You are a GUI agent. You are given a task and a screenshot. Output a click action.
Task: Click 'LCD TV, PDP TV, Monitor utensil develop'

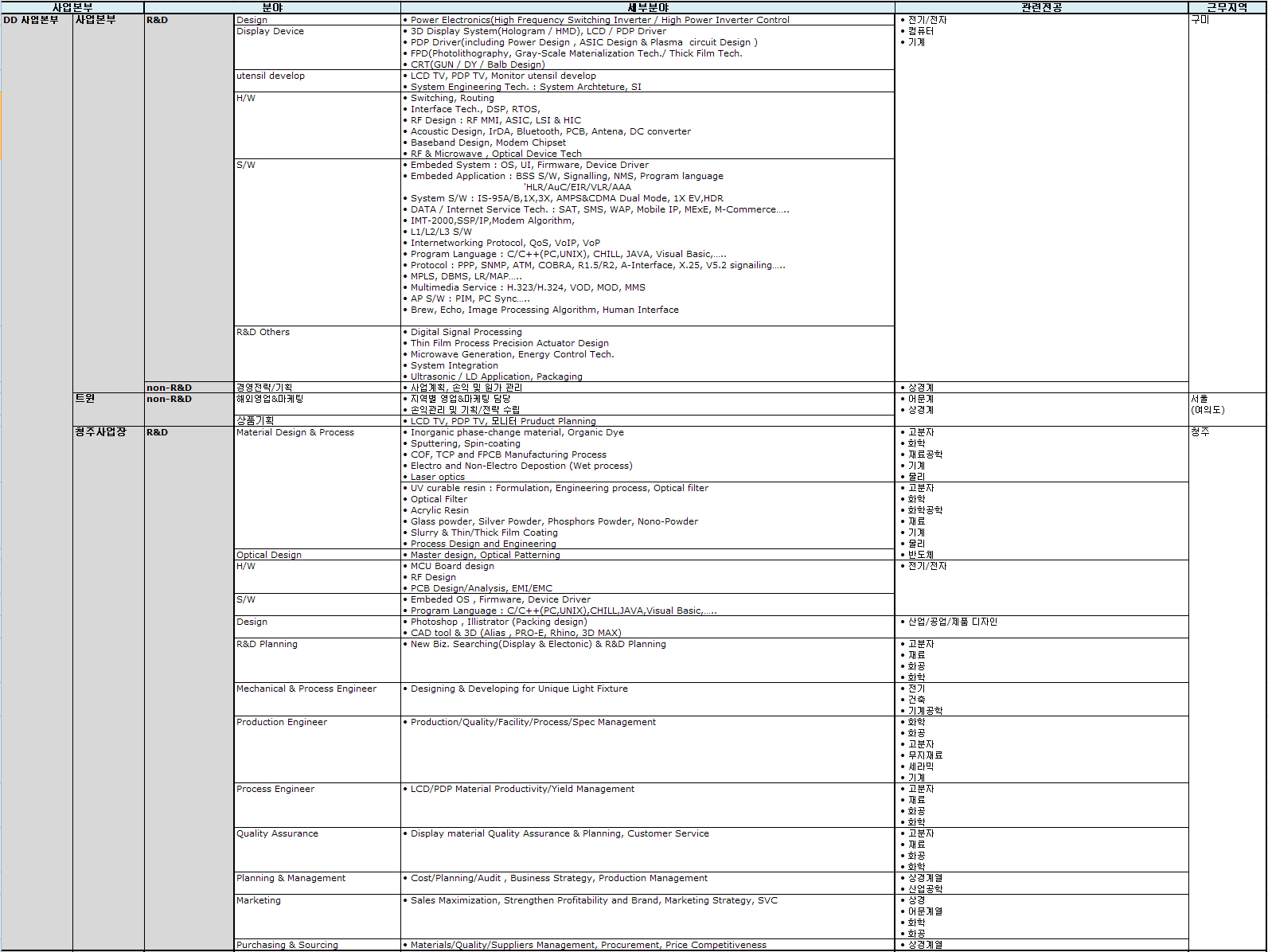(499, 76)
